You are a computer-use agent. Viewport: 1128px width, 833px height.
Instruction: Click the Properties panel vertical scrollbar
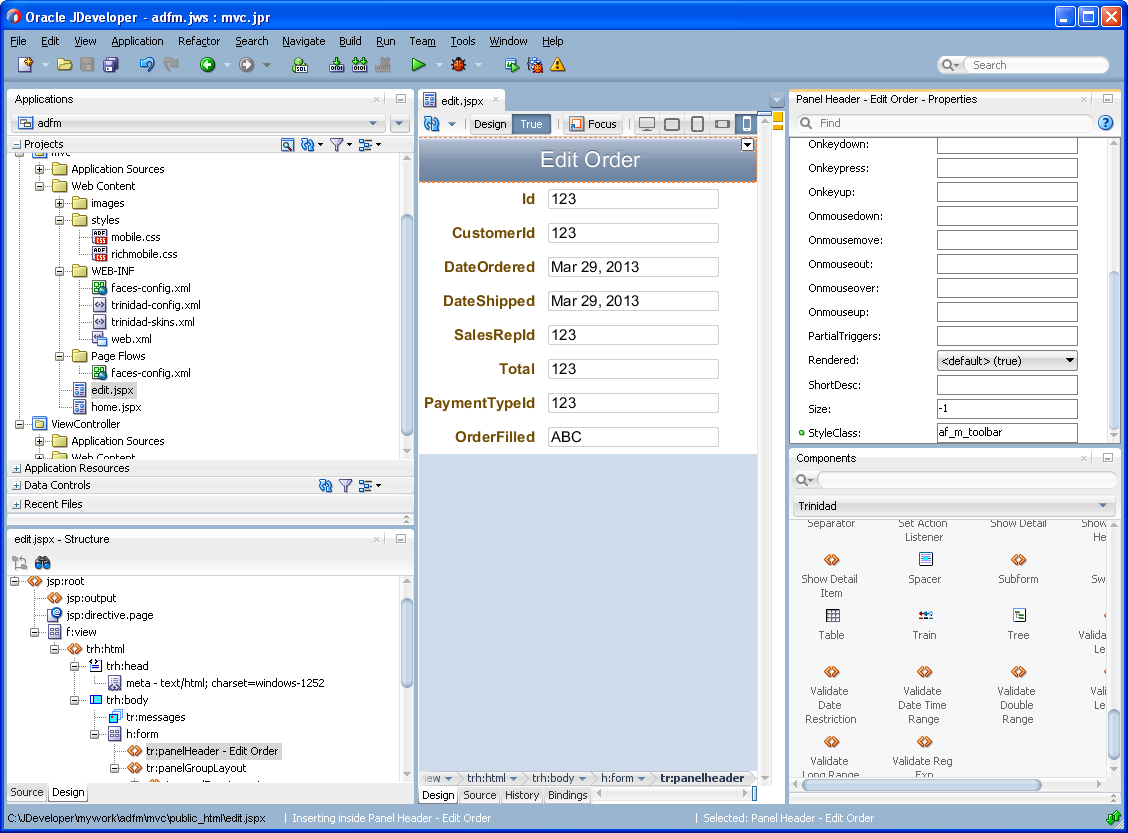point(1114,352)
